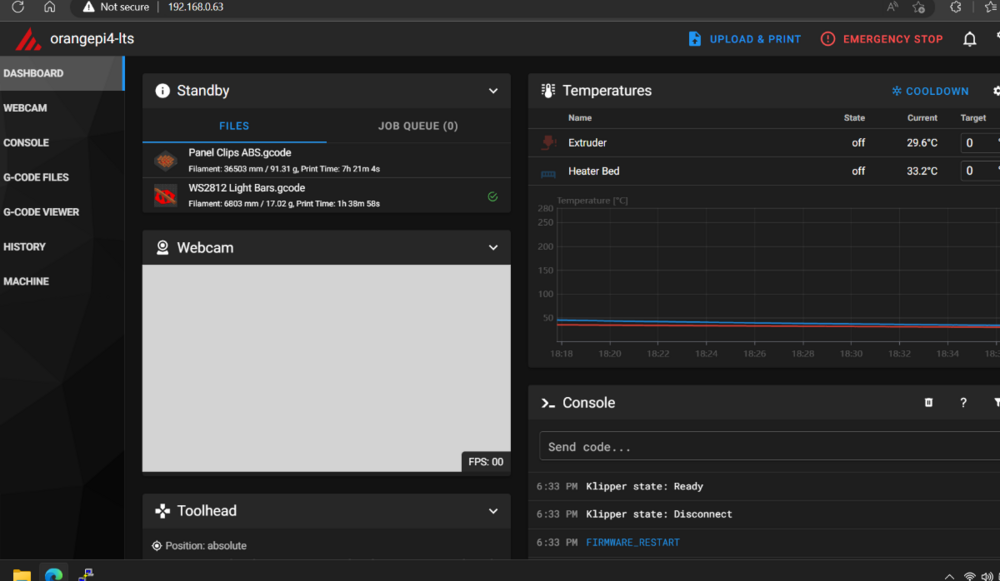The height and width of the screenshot is (581, 1000).
Task: Click the Extruder heater icon
Action: (x=548, y=142)
